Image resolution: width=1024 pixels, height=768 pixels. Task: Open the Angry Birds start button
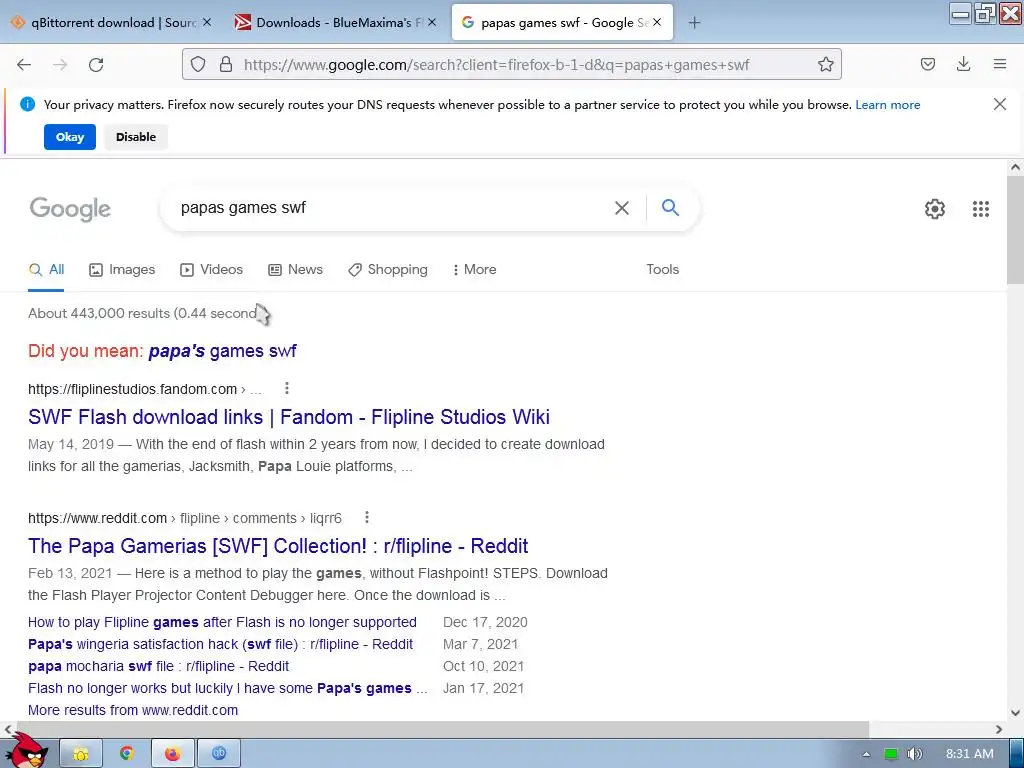26,751
